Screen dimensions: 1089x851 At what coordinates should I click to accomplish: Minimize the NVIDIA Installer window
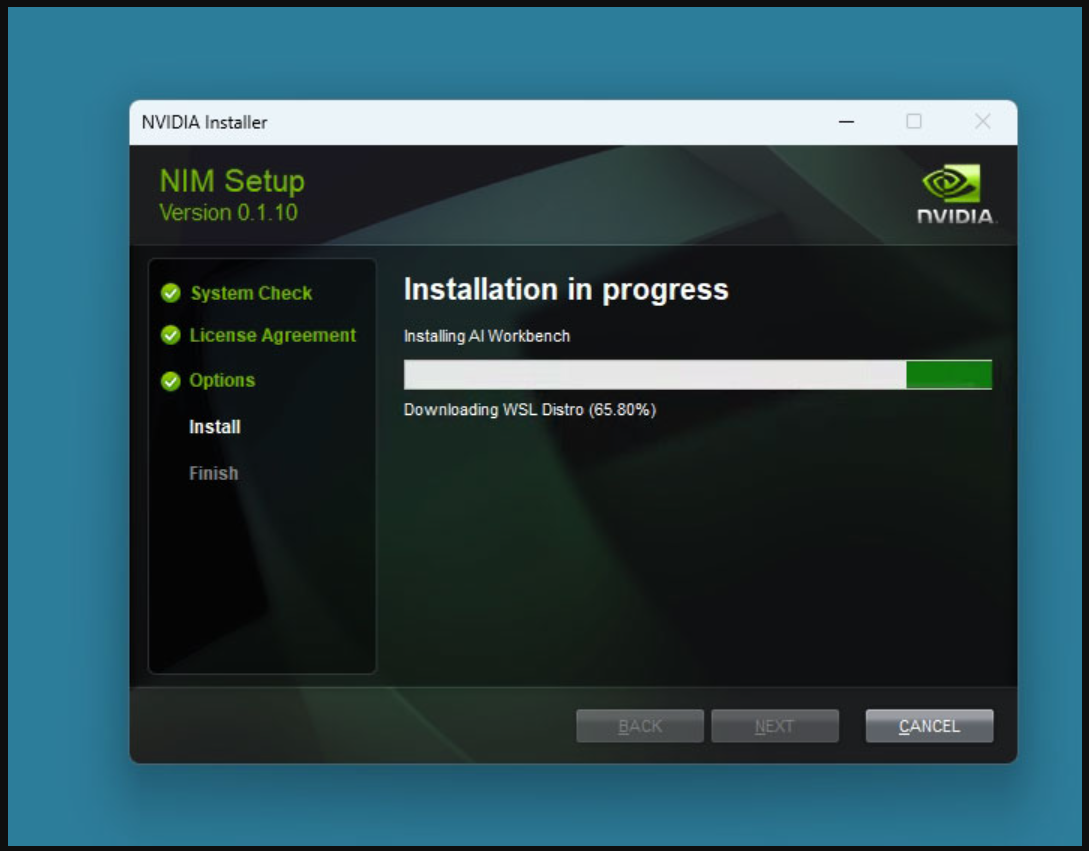[x=846, y=122]
